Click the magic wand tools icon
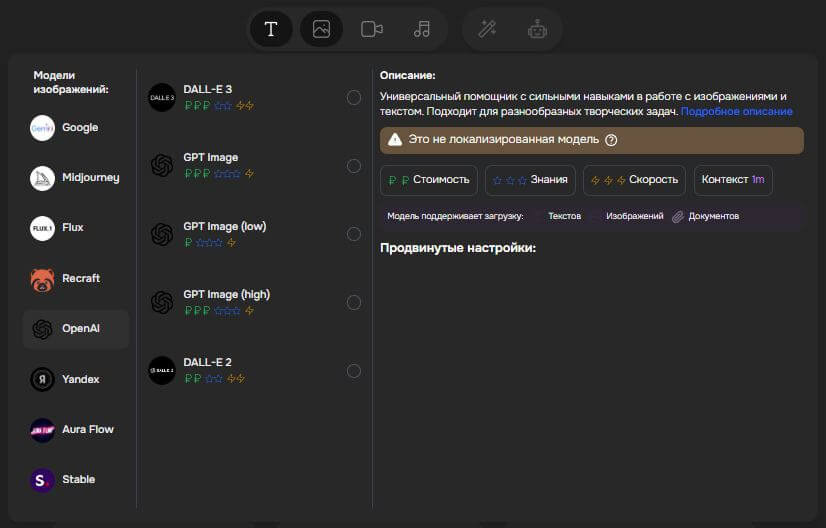 click(x=487, y=29)
